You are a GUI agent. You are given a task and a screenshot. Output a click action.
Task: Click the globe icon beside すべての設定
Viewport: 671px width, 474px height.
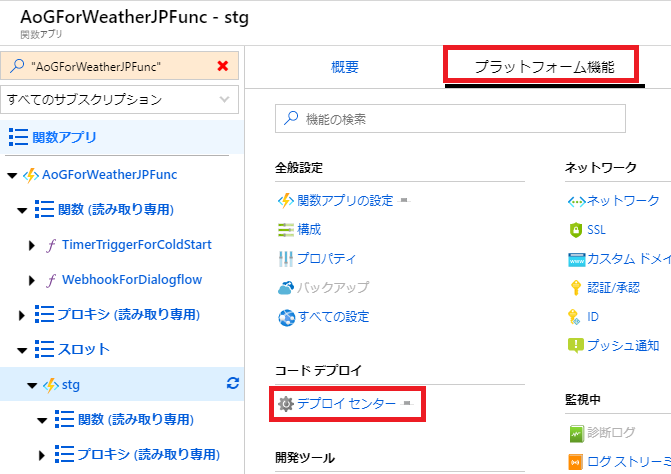(286, 317)
